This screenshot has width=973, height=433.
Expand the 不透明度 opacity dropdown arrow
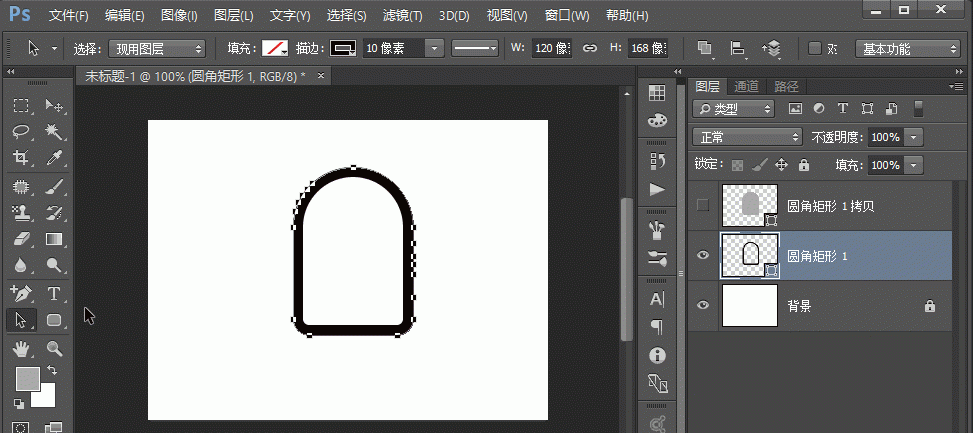[x=914, y=137]
